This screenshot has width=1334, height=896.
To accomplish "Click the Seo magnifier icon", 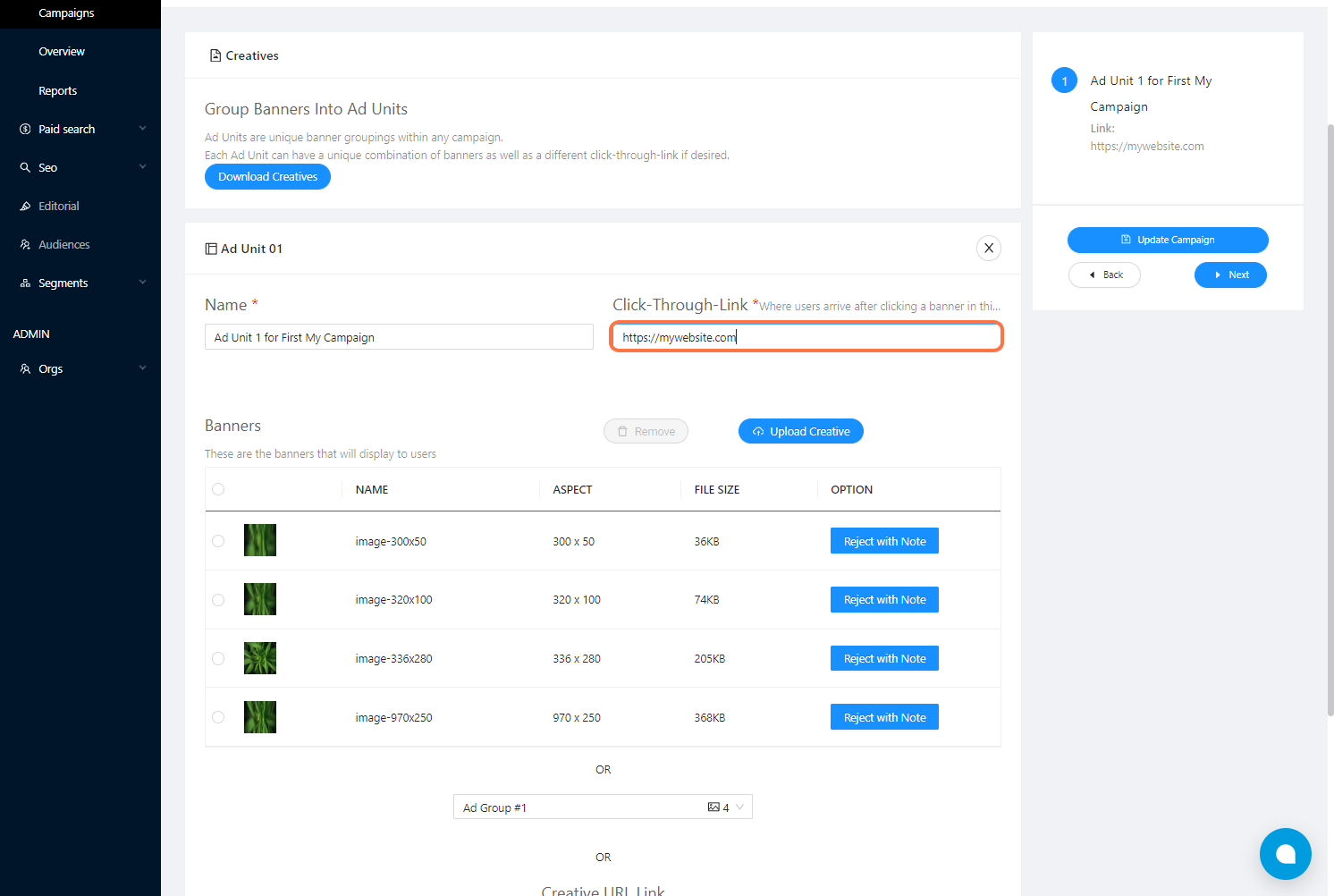I will [x=25, y=167].
